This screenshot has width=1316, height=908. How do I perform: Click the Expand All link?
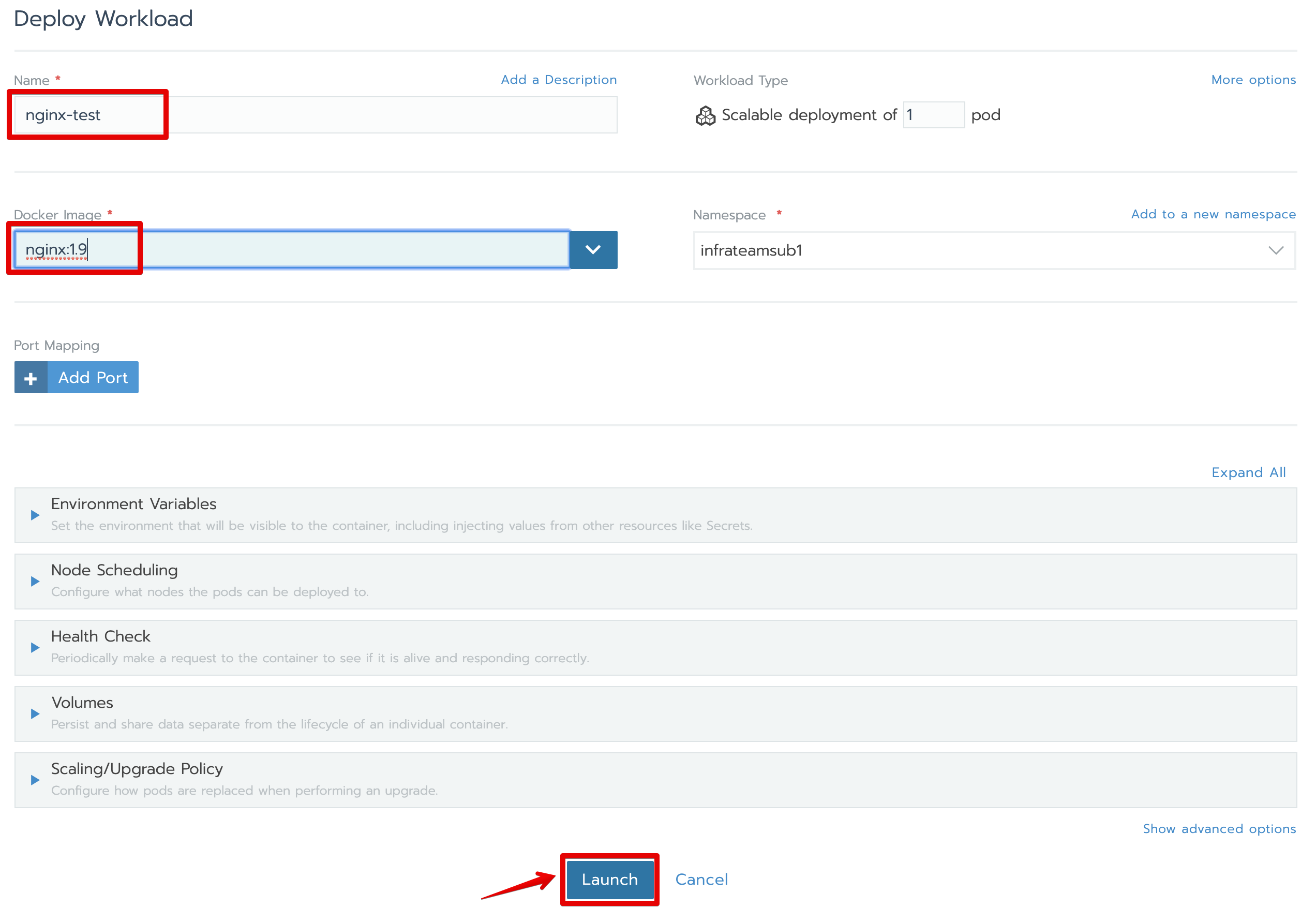pyautogui.click(x=1248, y=472)
